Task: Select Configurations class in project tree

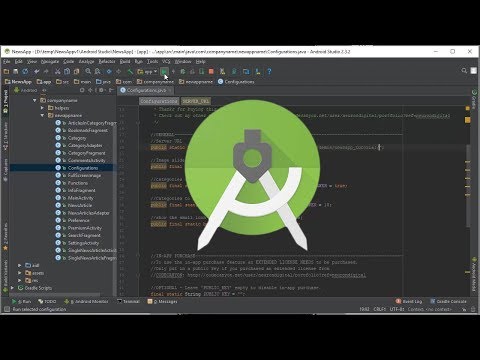Action: click(83, 168)
